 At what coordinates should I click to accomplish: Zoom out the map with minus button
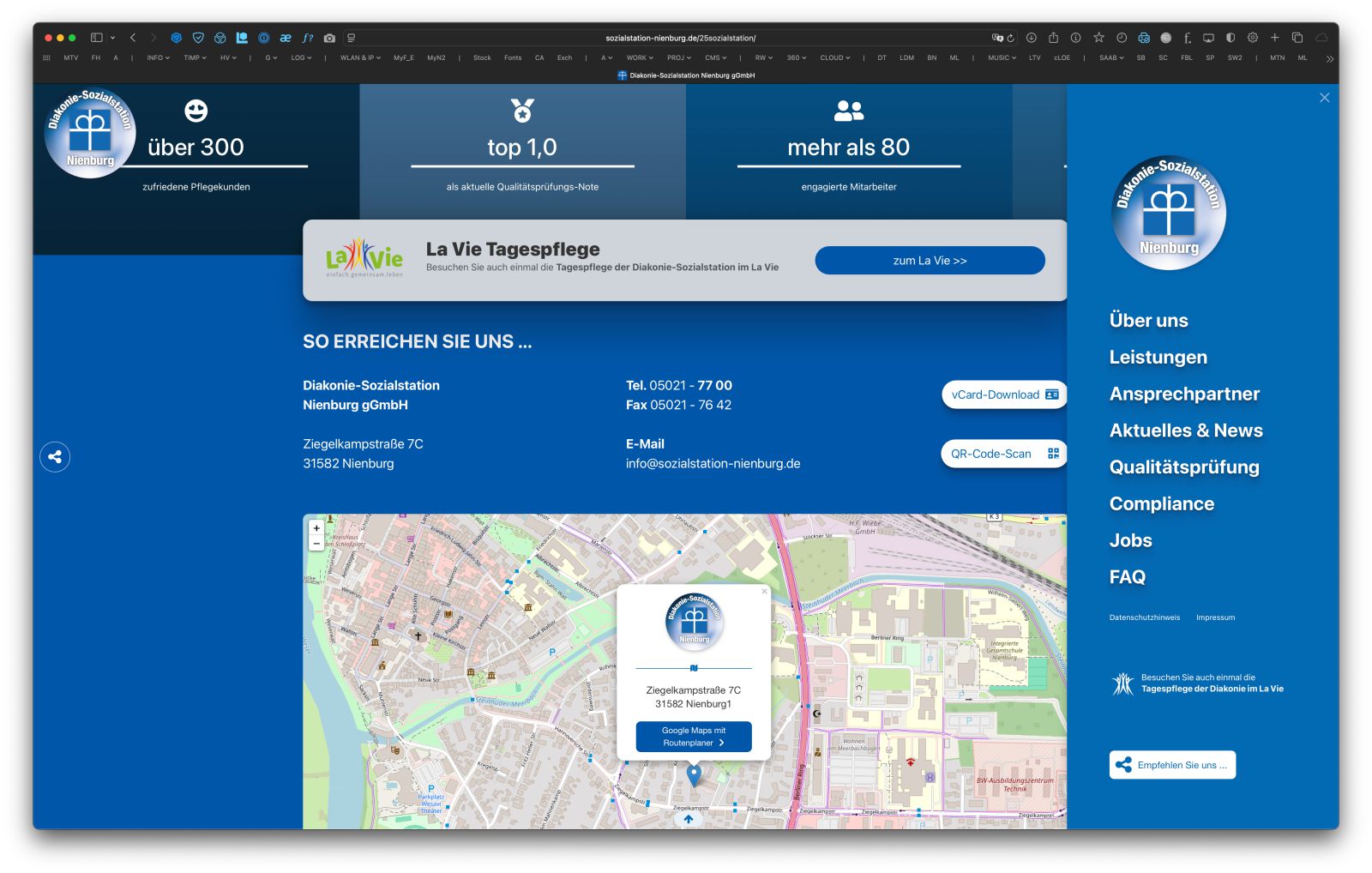(316, 544)
